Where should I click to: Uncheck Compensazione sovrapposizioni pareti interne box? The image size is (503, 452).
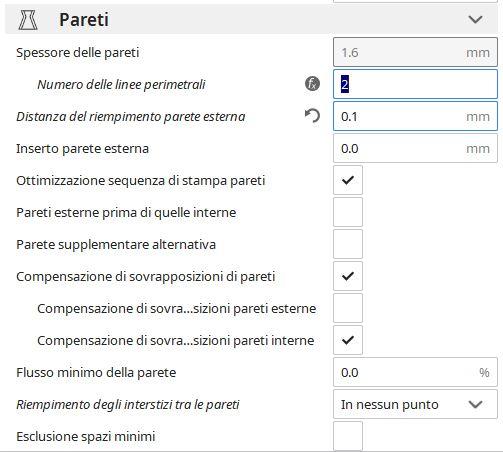point(348,340)
